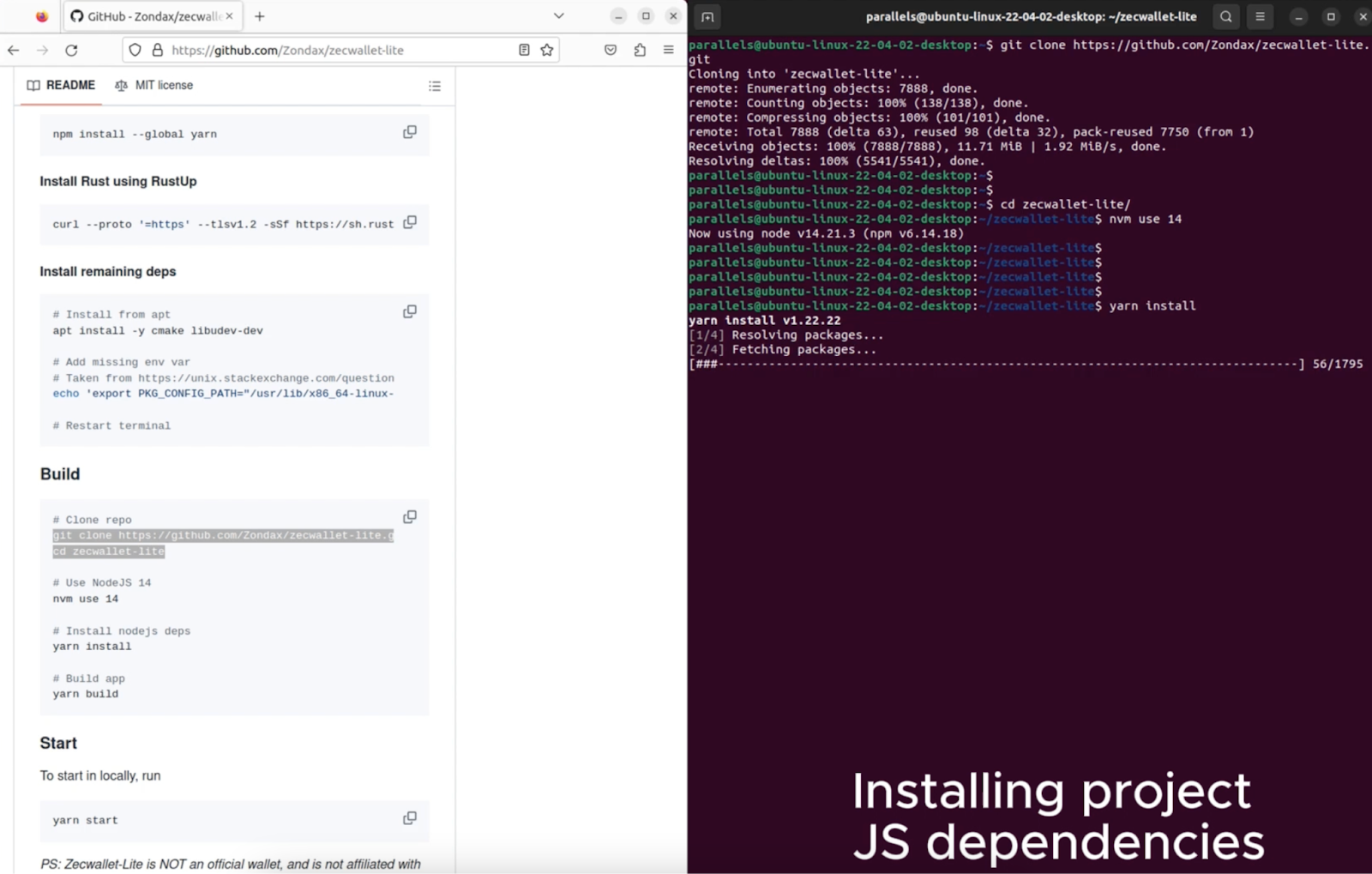Copy the RustUp curl command

coord(410,222)
